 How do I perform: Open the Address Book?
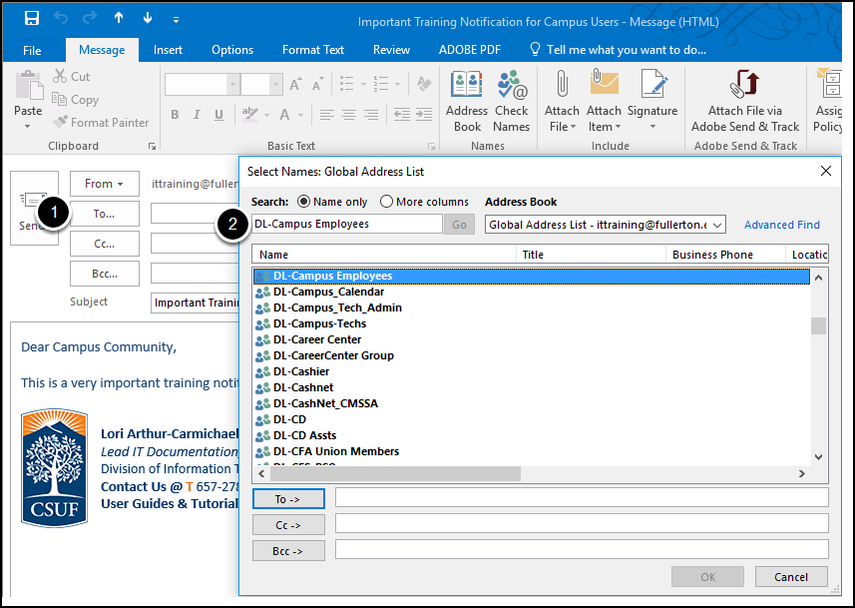click(x=467, y=101)
